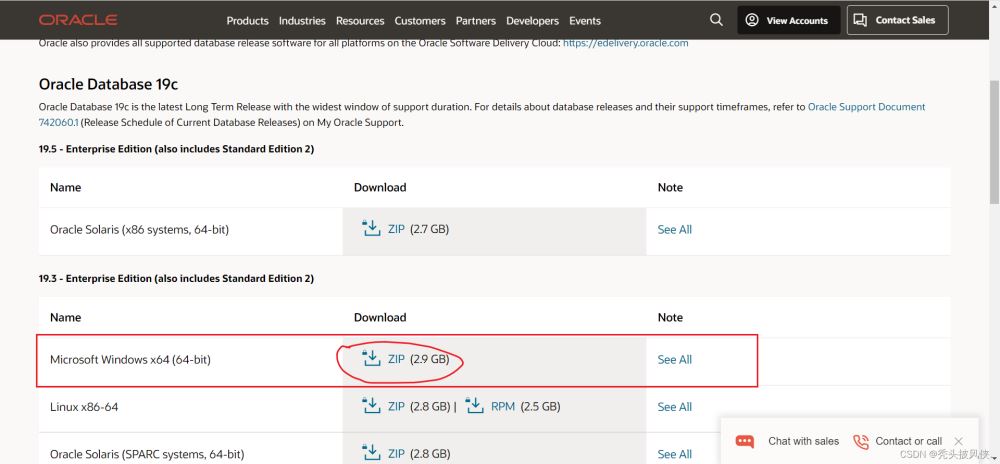Click the search magnifier icon
This screenshot has width=1000, height=464.
[x=715, y=20]
